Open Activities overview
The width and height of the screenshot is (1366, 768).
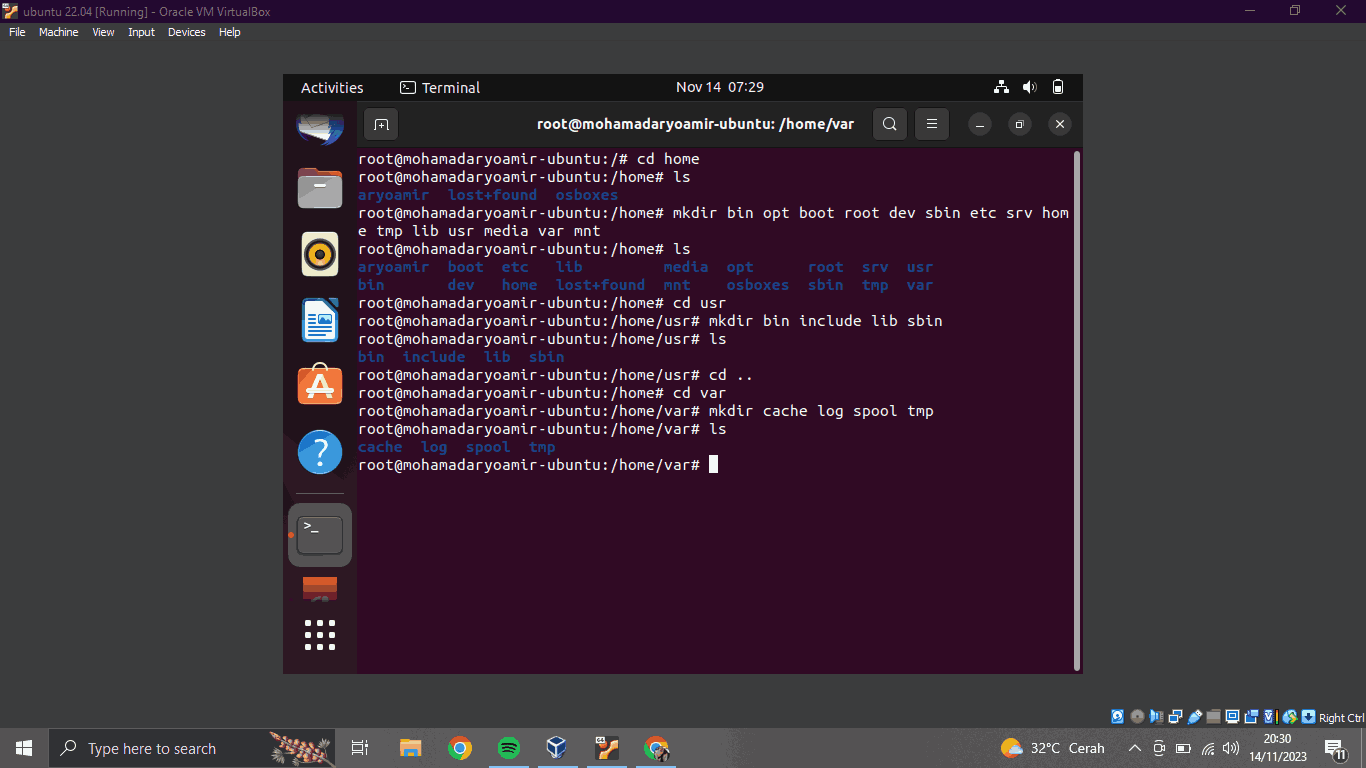click(332, 88)
